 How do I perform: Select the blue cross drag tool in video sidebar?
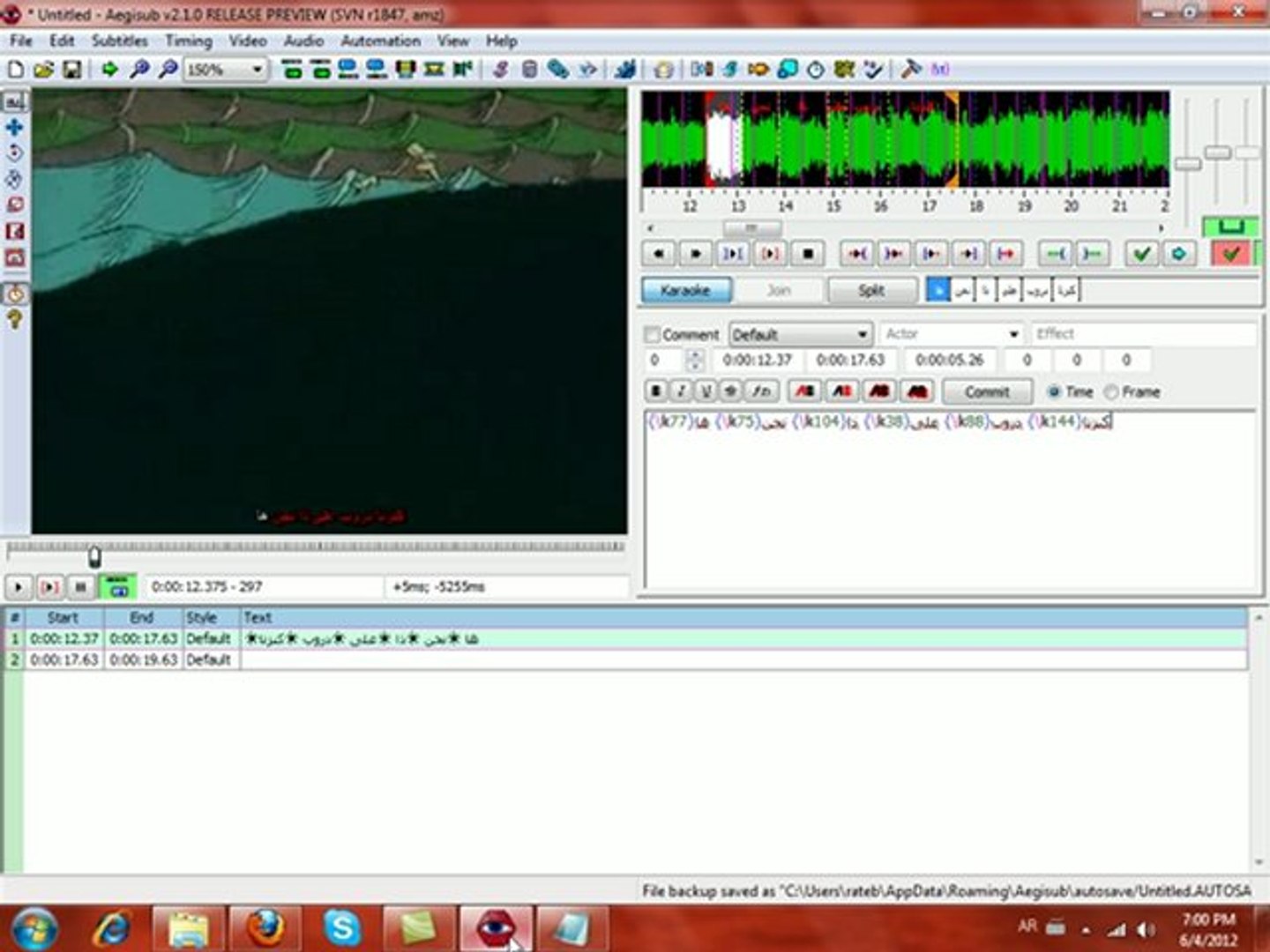coord(15,128)
